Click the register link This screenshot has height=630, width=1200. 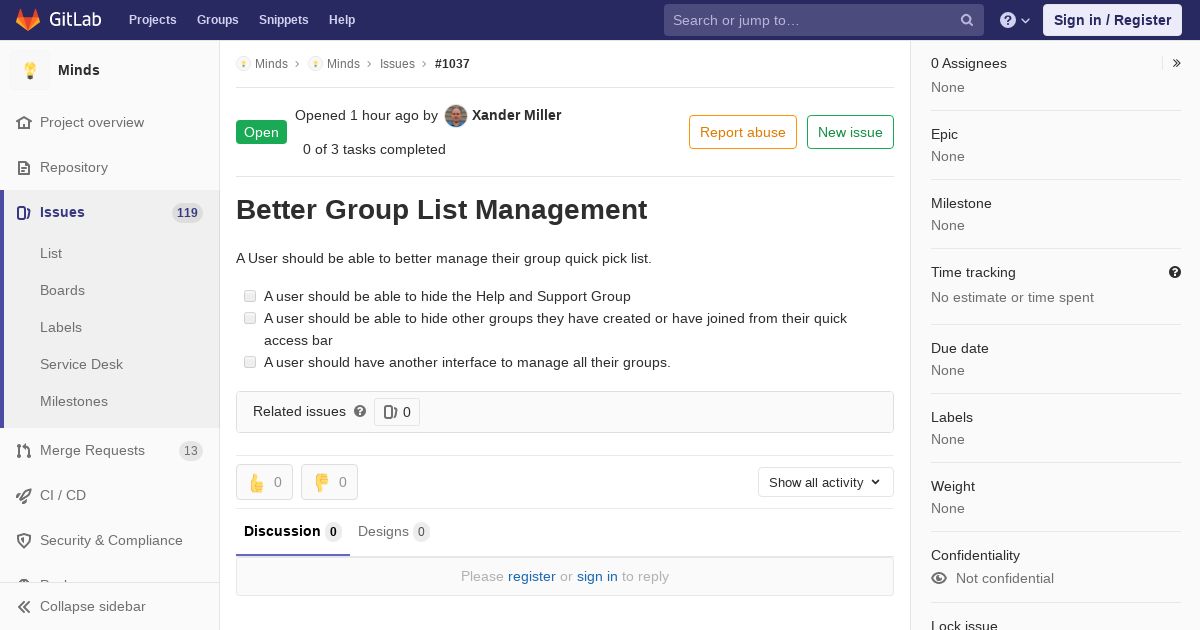(x=532, y=576)
